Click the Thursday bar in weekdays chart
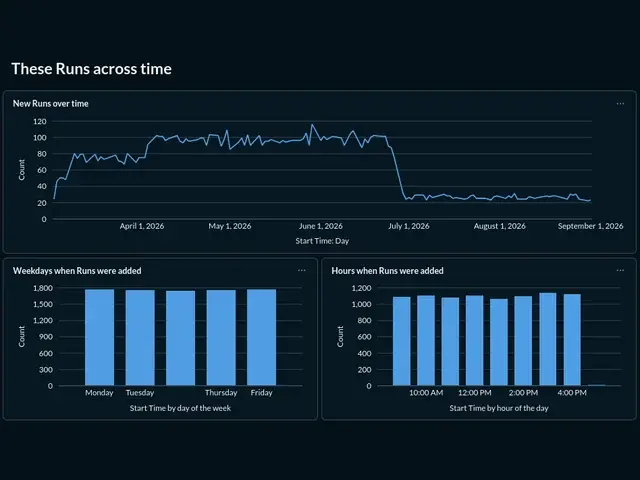640x480 pixels. pos(221,338)
